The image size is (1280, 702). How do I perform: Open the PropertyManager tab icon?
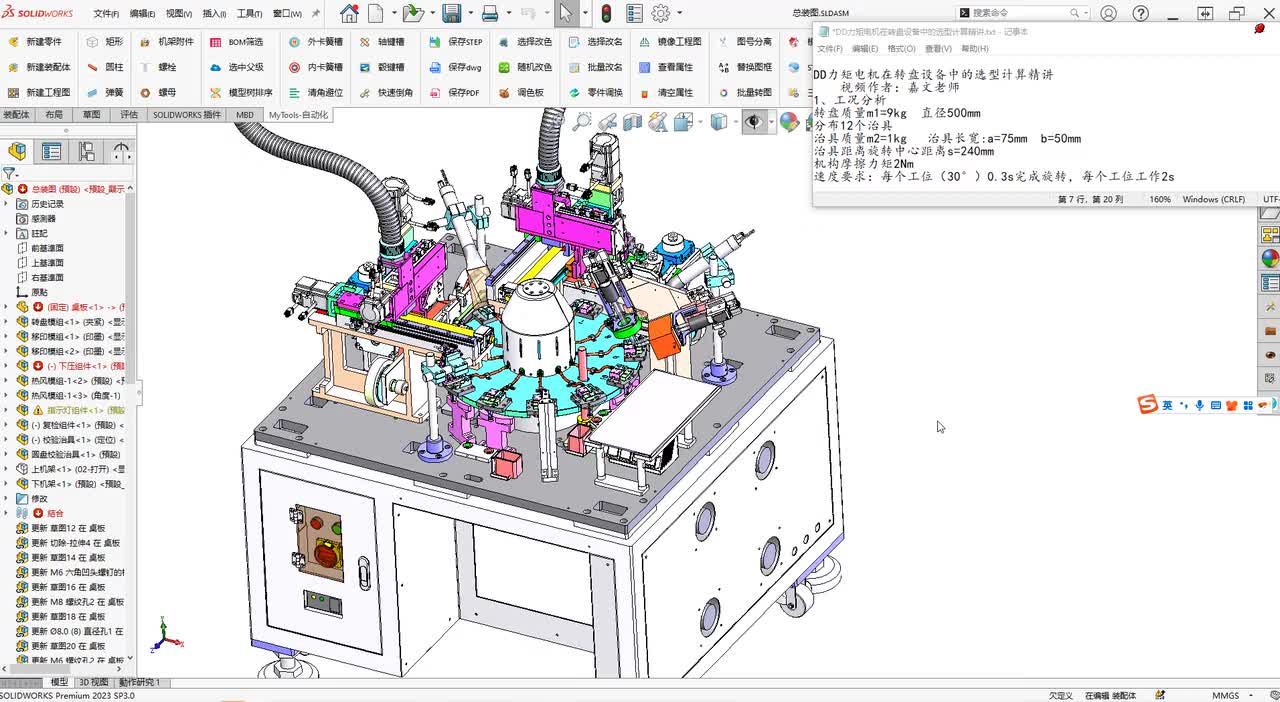(x=51, y=152)
